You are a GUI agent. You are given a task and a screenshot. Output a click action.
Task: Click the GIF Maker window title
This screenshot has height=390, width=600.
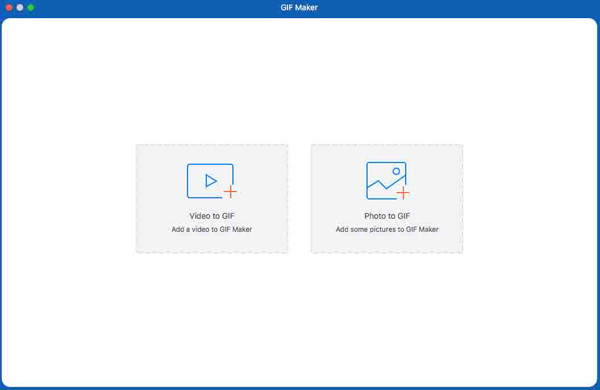[x=299, y=7]
